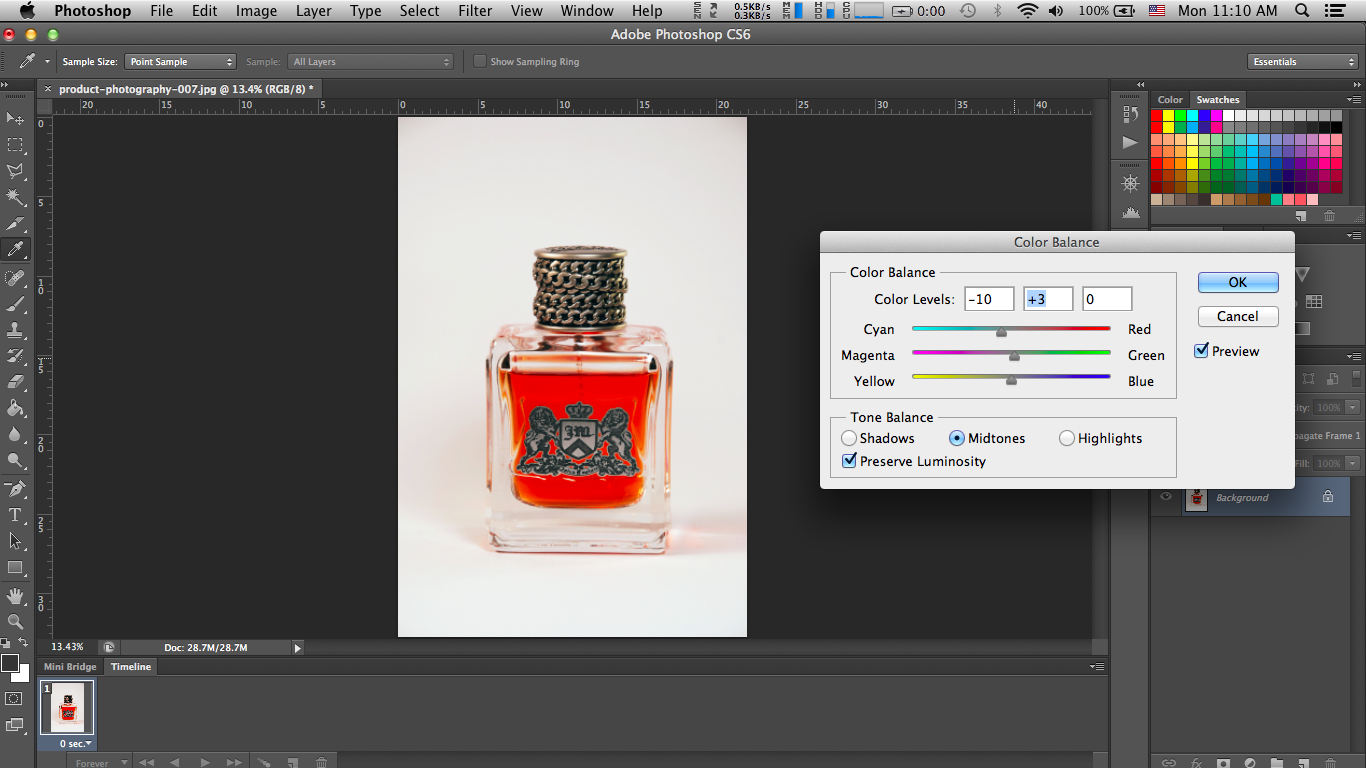The height and width of the screenshot is (768, 1366).
Task: Open Sample Size Point Sample dropdown
Action: (x=181, y=61)
